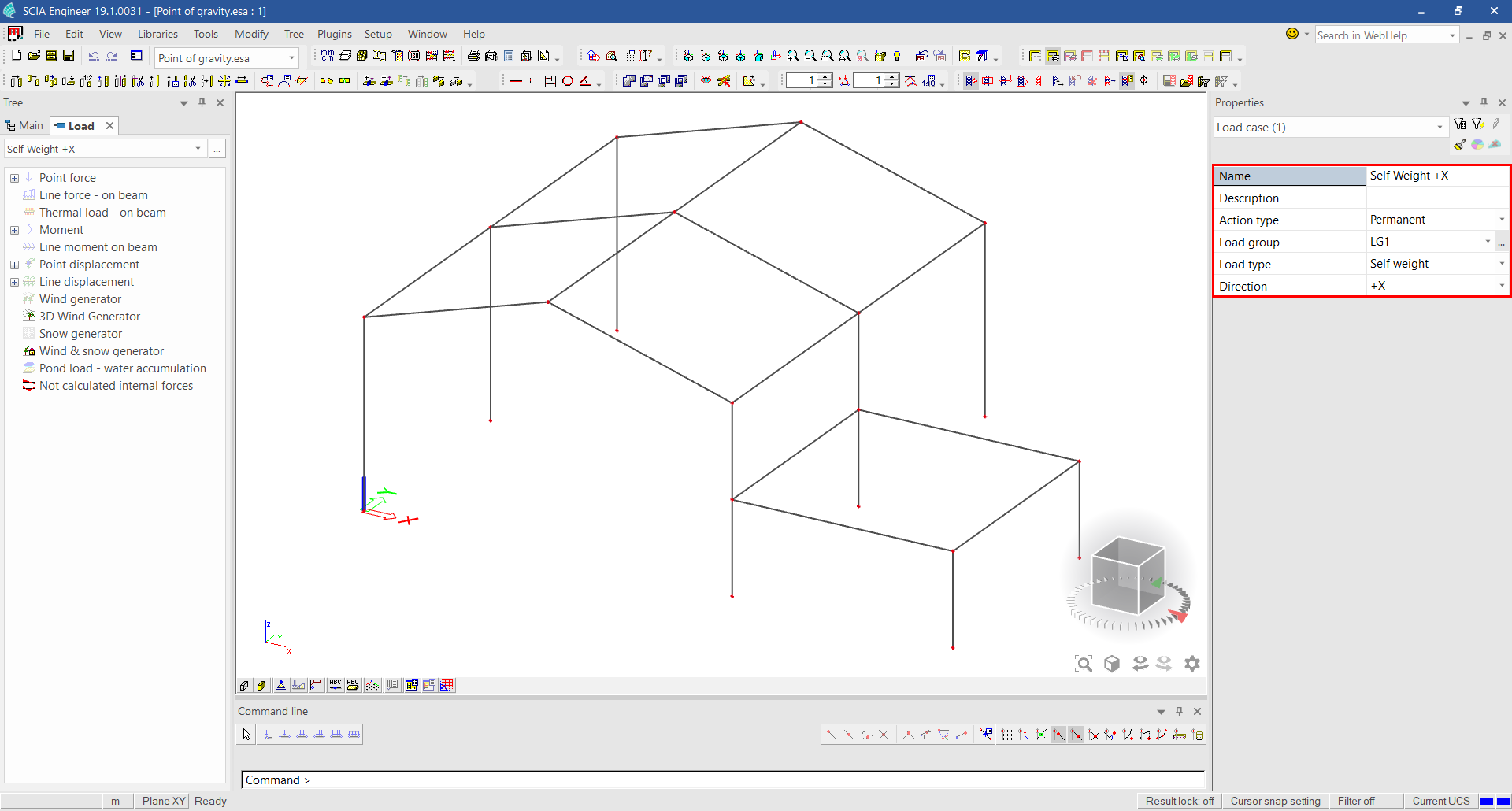The width and height of the screenshot is (1512, 811).
Task: Open the navigation cube view settings gear
Action: (1192, 664)
